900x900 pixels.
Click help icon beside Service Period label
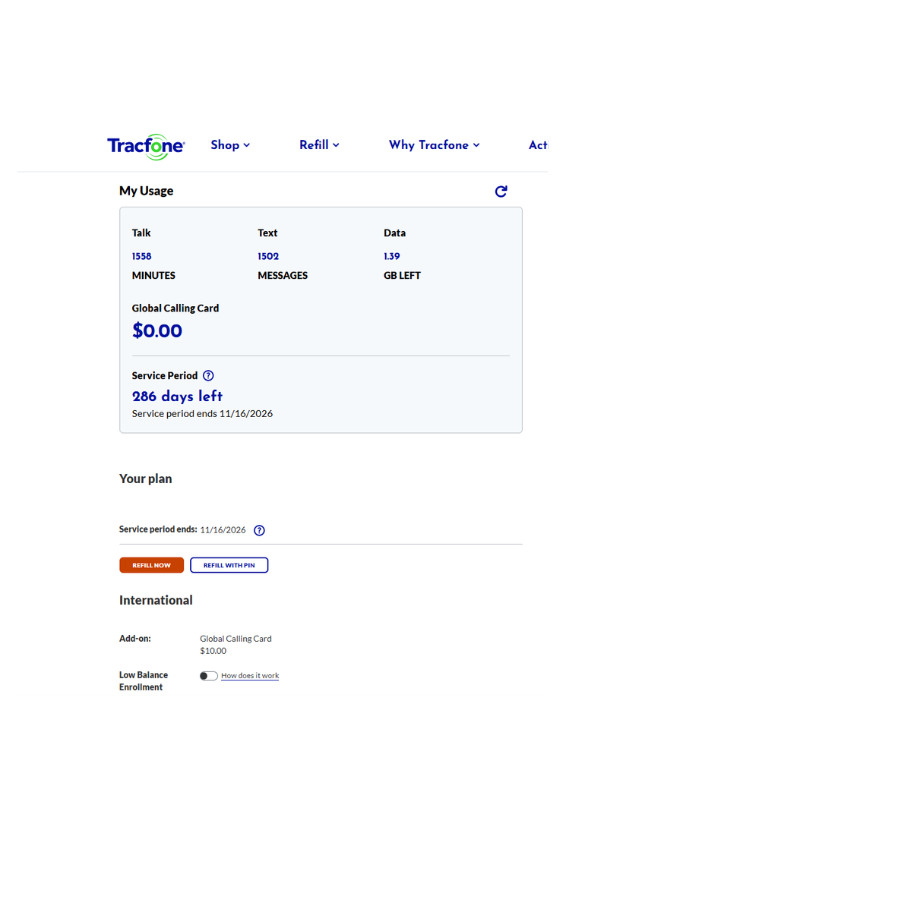(x=208, y=376)
